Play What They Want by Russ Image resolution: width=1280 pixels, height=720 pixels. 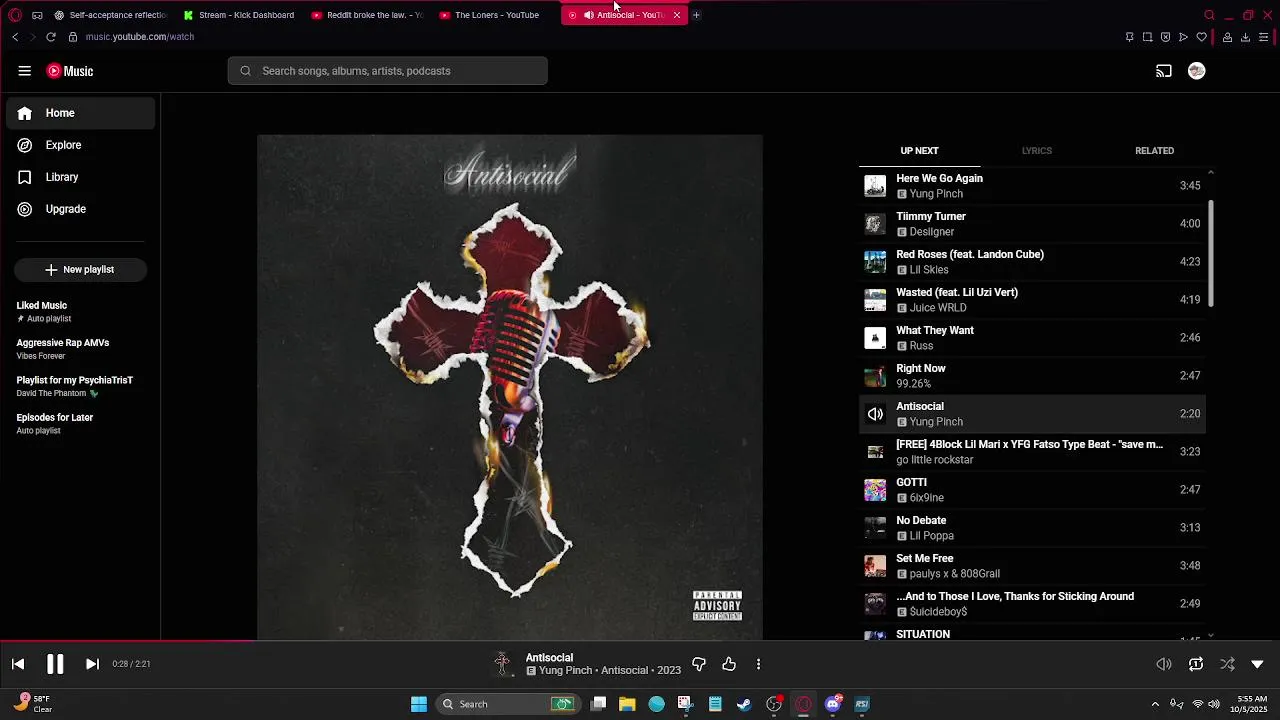pos(1032,338)
